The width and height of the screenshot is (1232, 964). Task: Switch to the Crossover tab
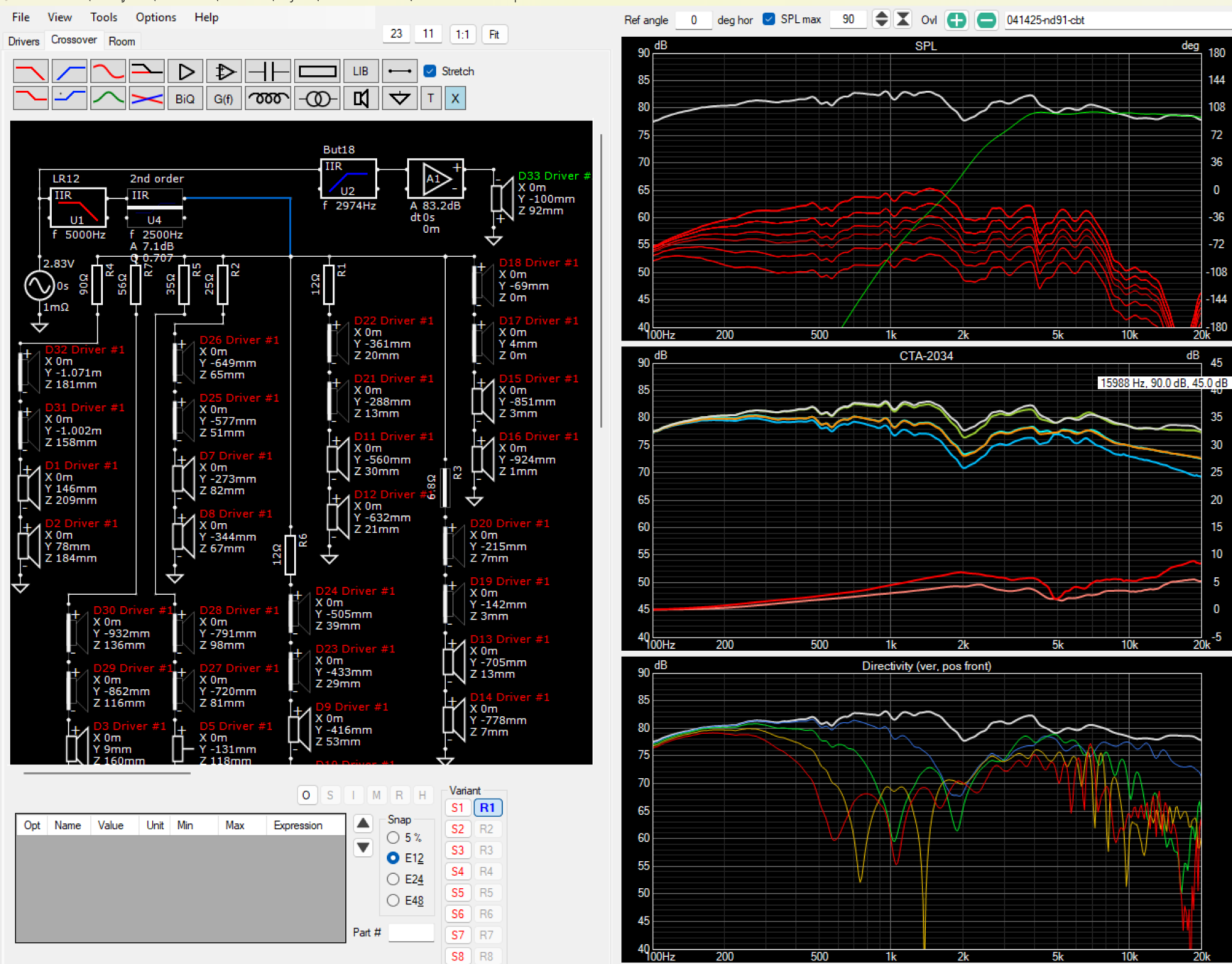(x=74, y=40)
